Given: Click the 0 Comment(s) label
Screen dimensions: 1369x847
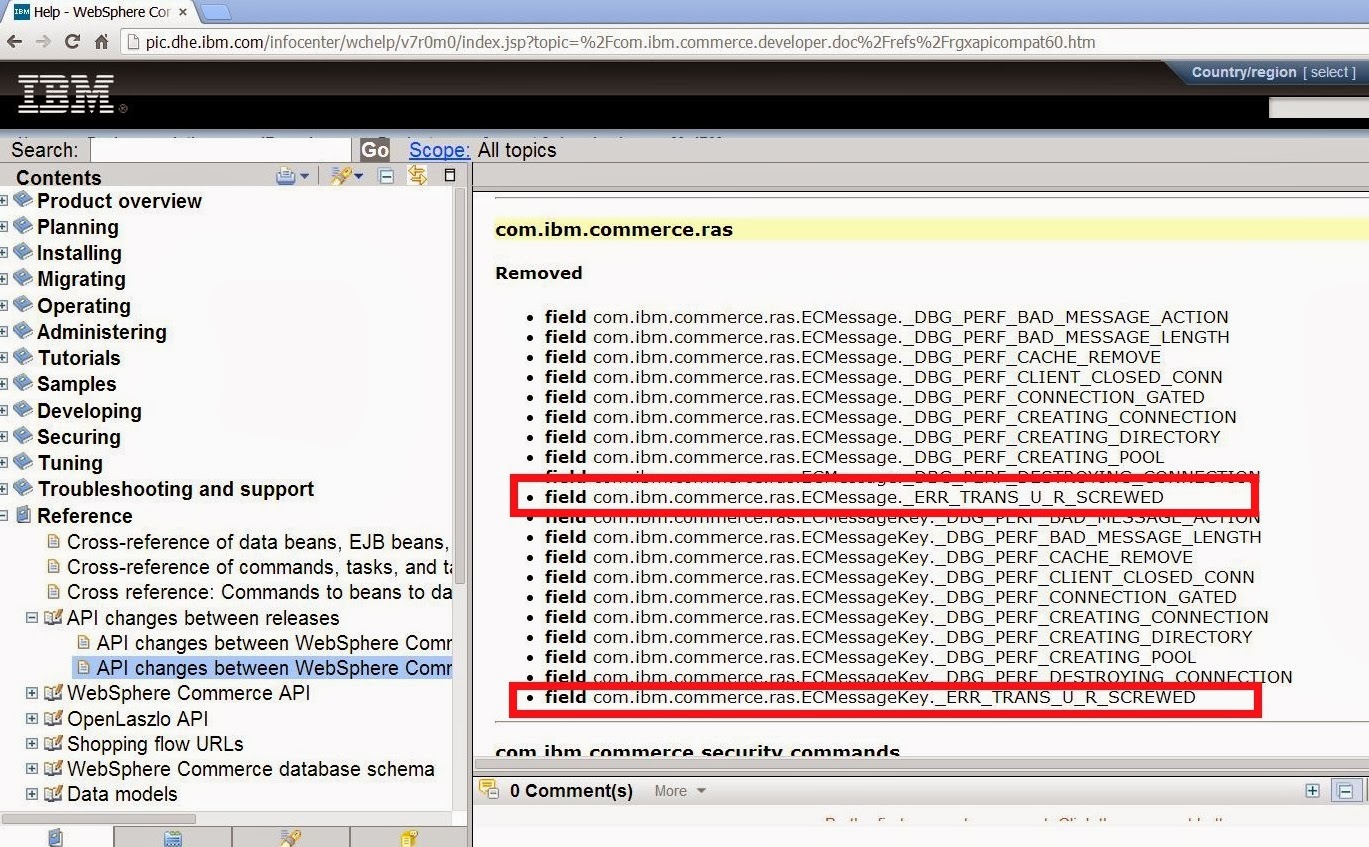Looking at the screenshot, I should point(571,791).
